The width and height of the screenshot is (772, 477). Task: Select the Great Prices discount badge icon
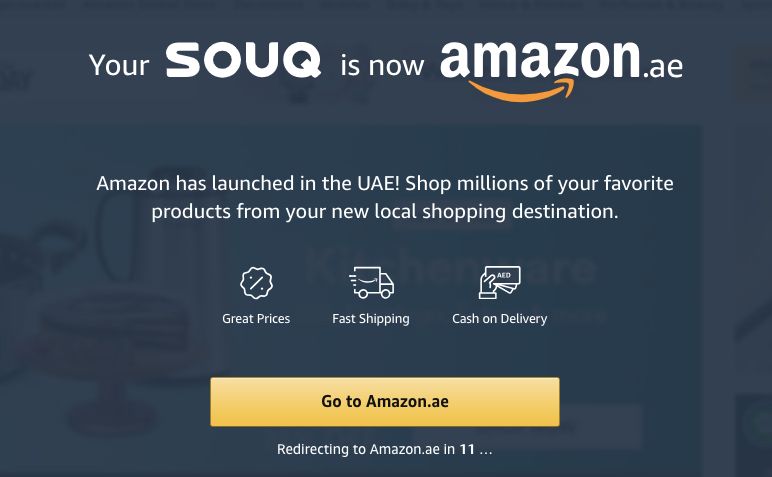tap(256, 283)
